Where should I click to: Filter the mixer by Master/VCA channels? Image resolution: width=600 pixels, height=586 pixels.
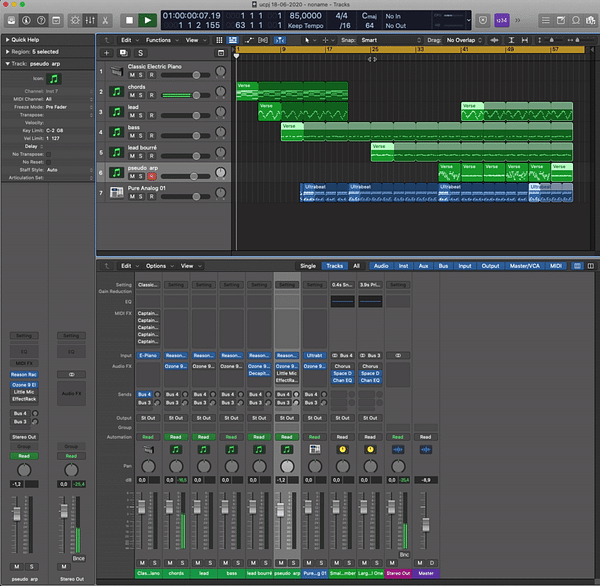pyautogui.click(x=523, y=266)
